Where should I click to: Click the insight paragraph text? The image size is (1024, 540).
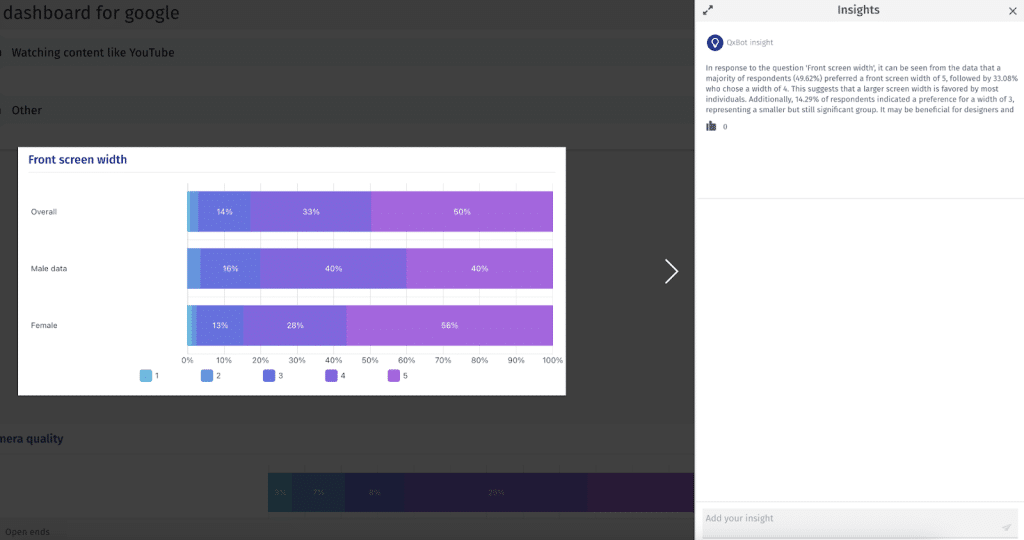[x=861, y=89]
